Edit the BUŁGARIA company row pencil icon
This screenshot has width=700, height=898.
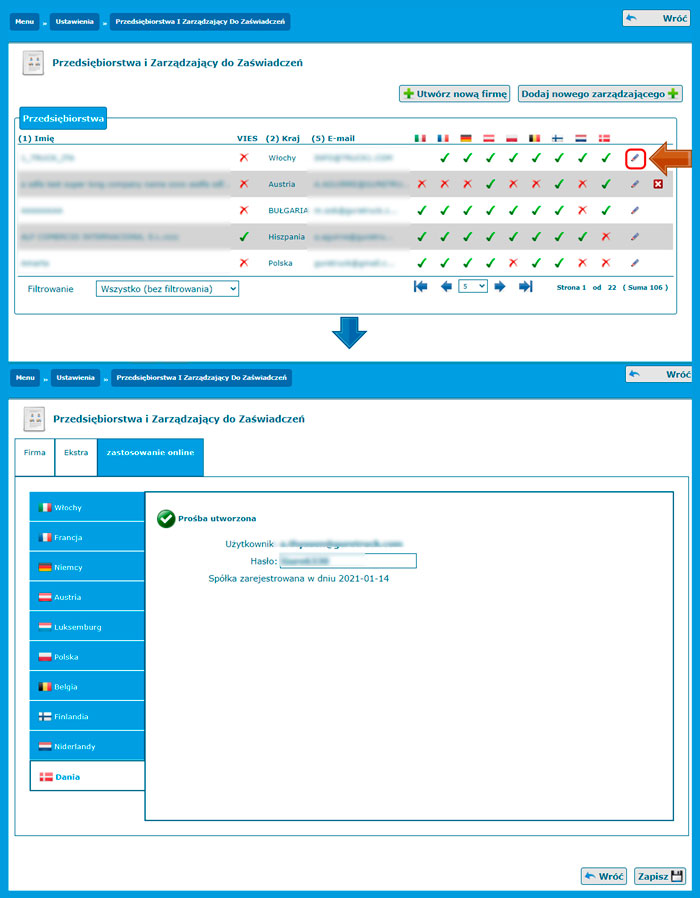(635, 211)
